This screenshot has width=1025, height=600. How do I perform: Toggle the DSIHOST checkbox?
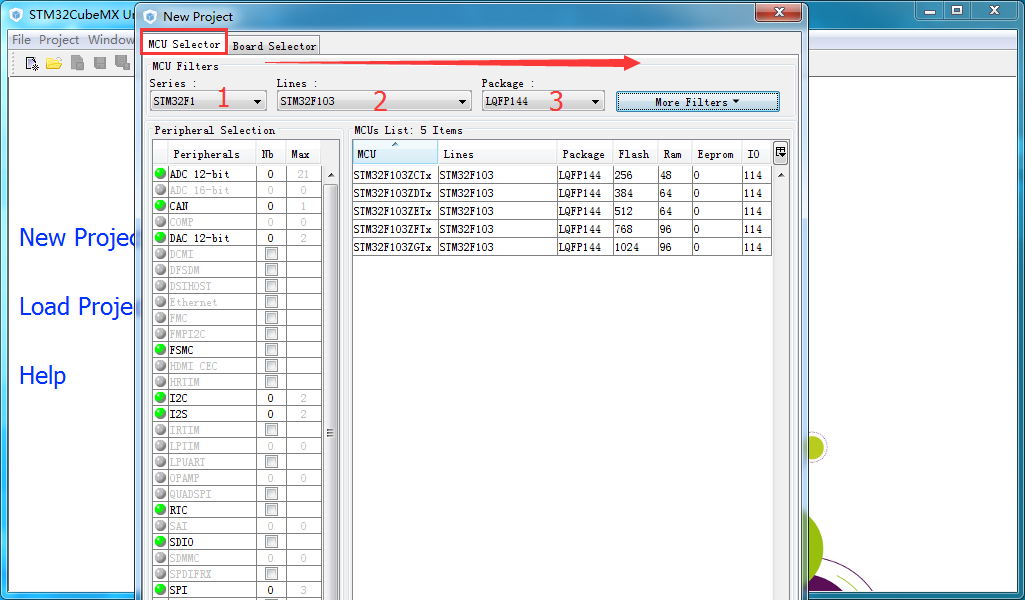click(x=271, y=286)
